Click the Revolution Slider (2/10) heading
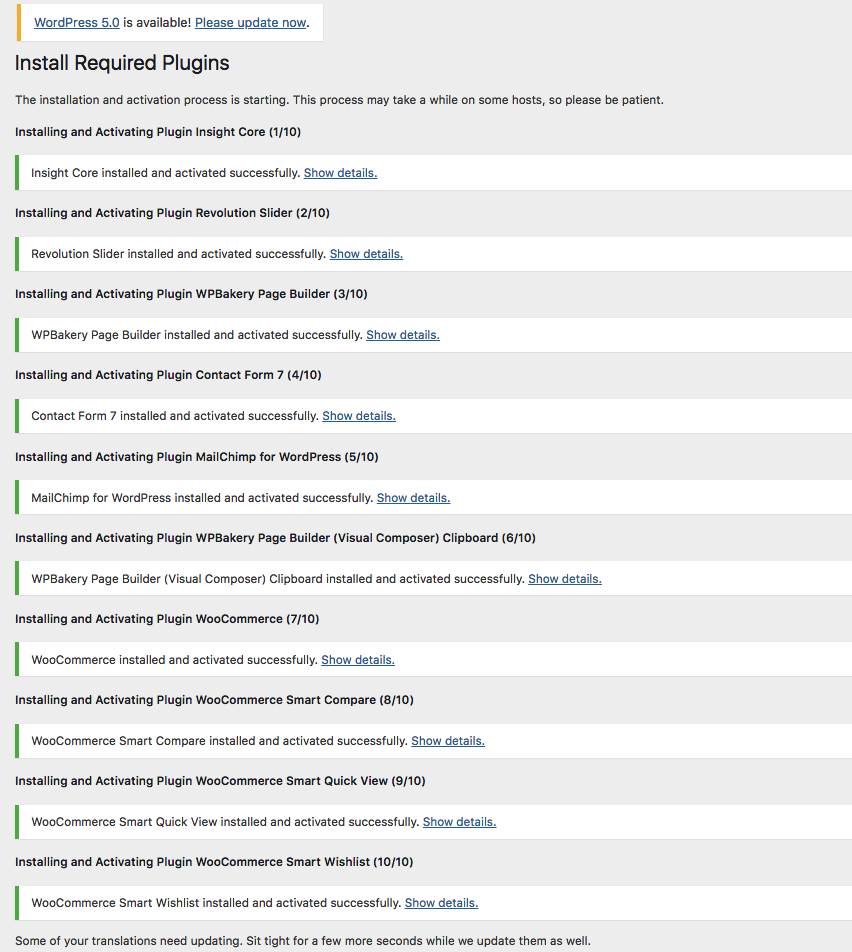Viewport: 852px width, 952px height. pyautogui.click(x=172, y=213)
